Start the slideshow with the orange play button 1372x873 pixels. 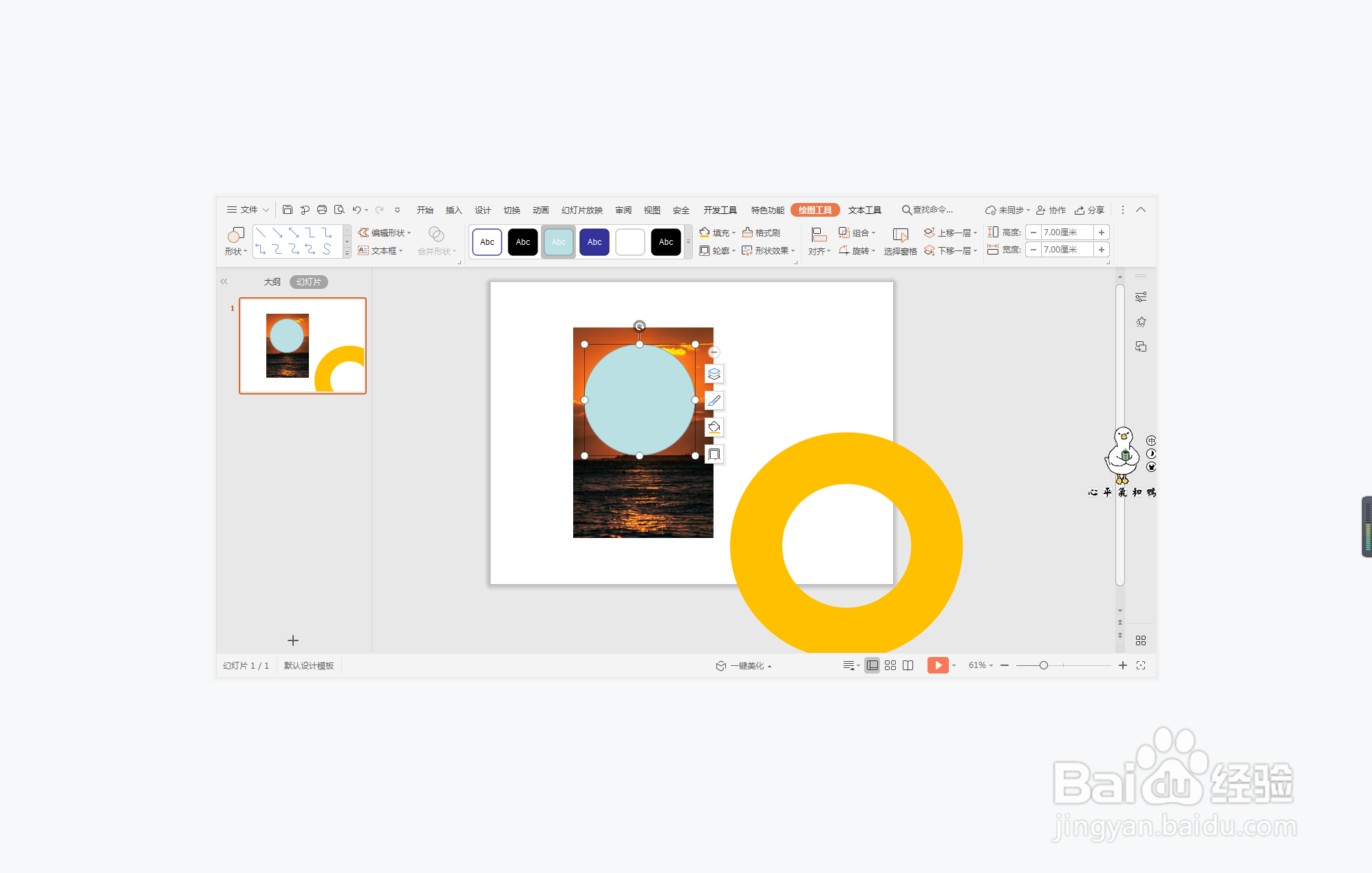[x=937, y=665]
